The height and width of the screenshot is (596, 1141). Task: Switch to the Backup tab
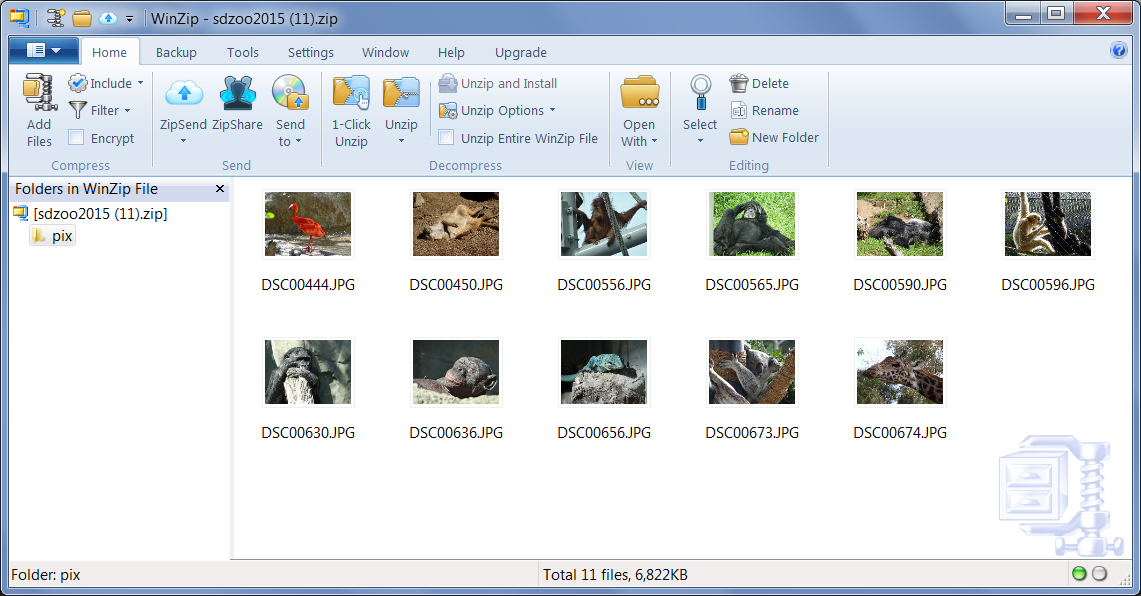coord(176,52)
